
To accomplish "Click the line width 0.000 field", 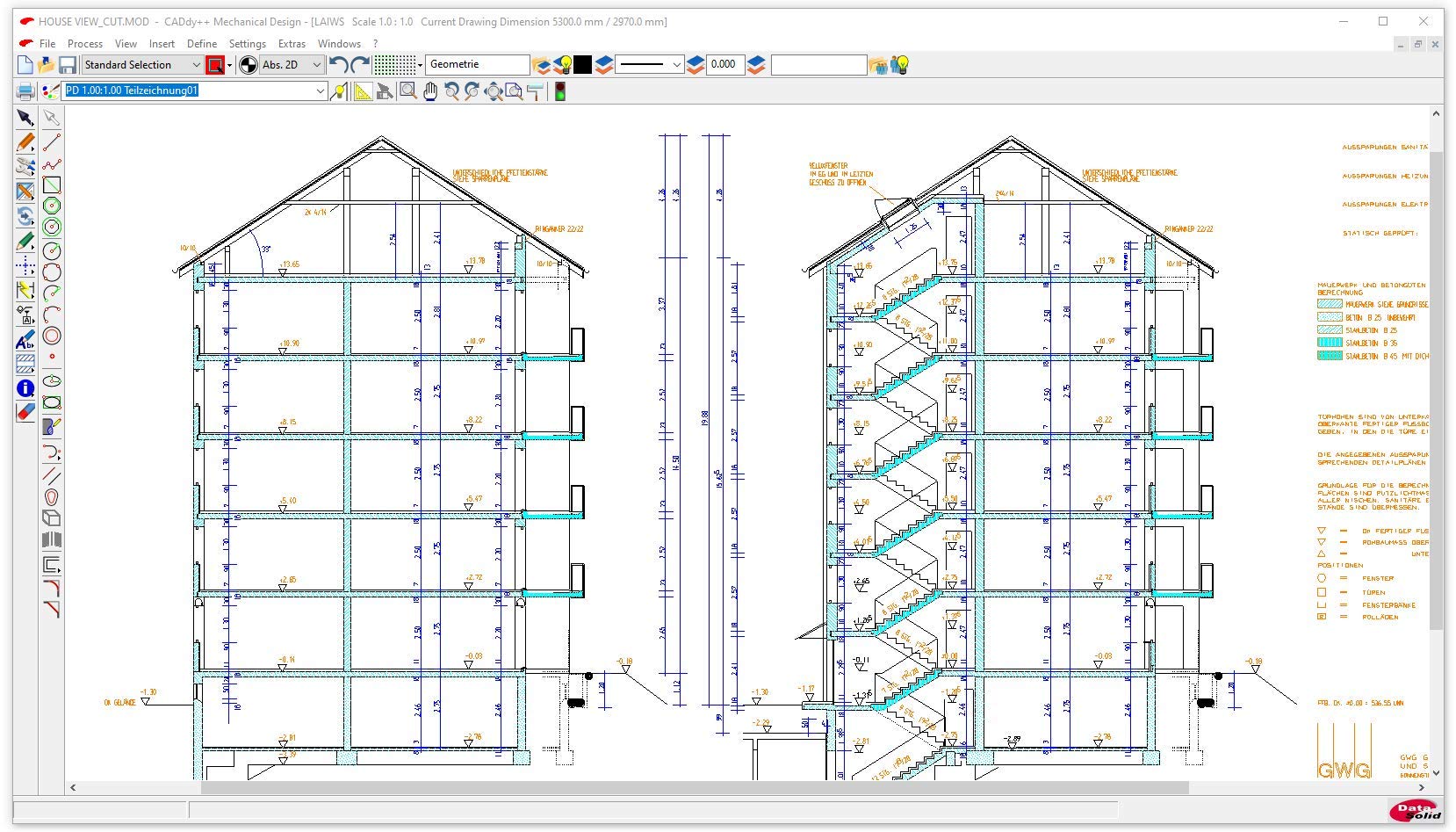I will pos(724,65).
